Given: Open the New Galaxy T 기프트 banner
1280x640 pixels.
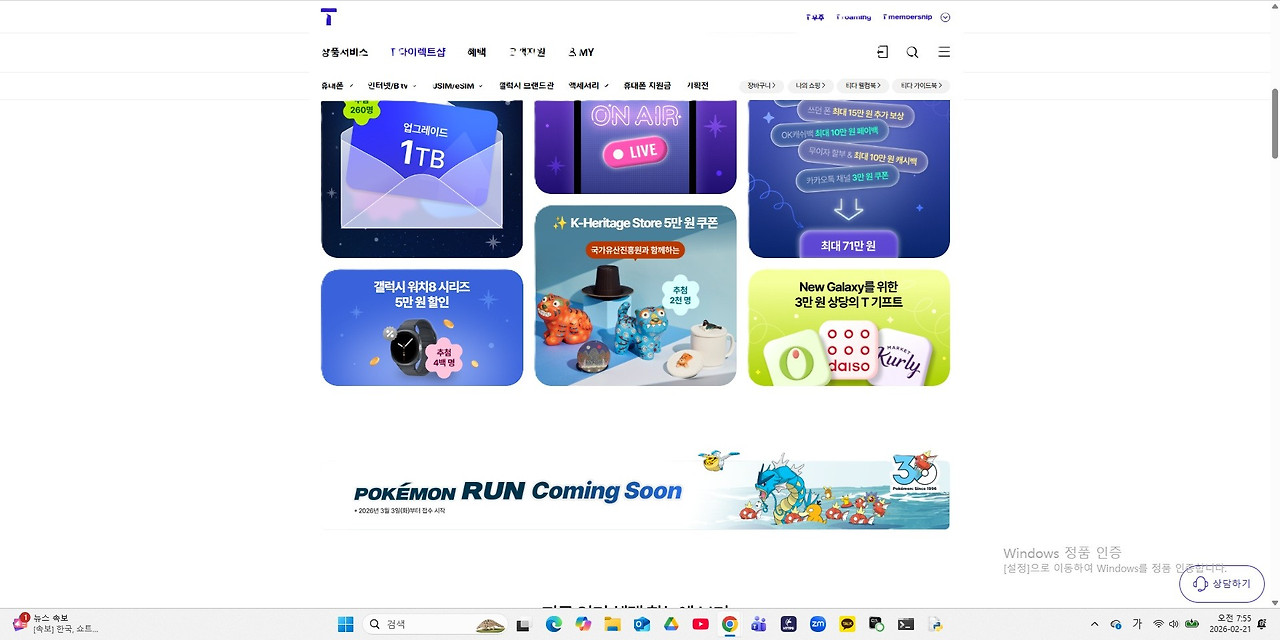Looking at the screenshot, I should click(849, 328).
